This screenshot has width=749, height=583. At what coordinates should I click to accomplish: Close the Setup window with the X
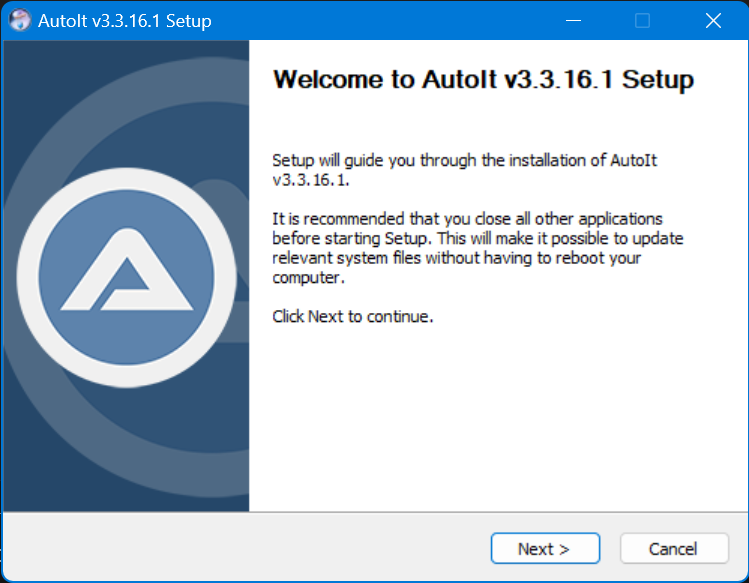[713, 21]
